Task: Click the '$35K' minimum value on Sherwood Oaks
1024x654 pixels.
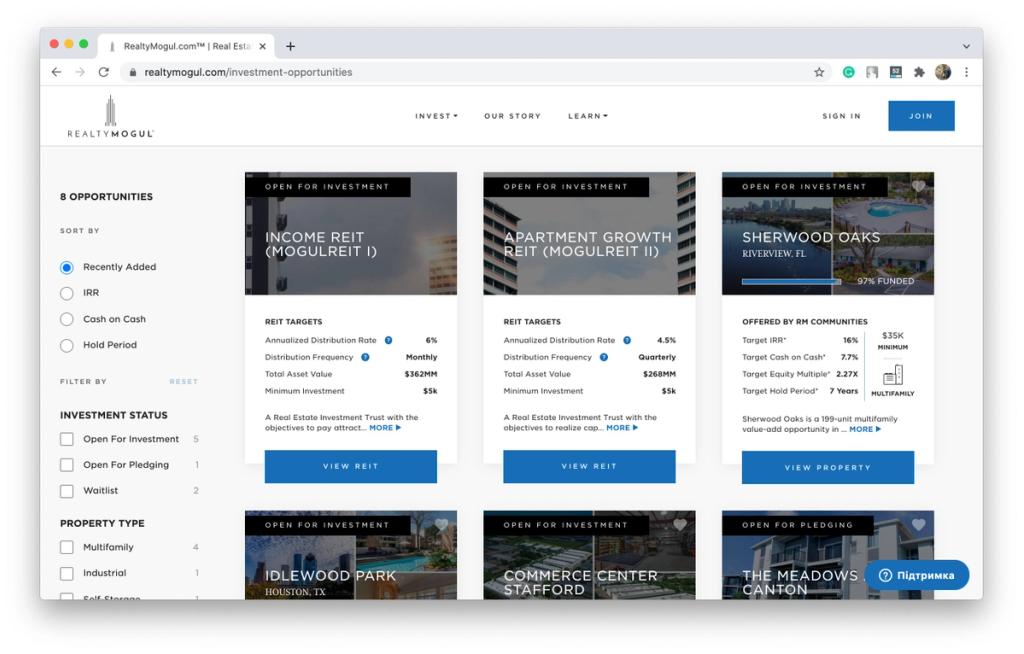Action: 893,335
